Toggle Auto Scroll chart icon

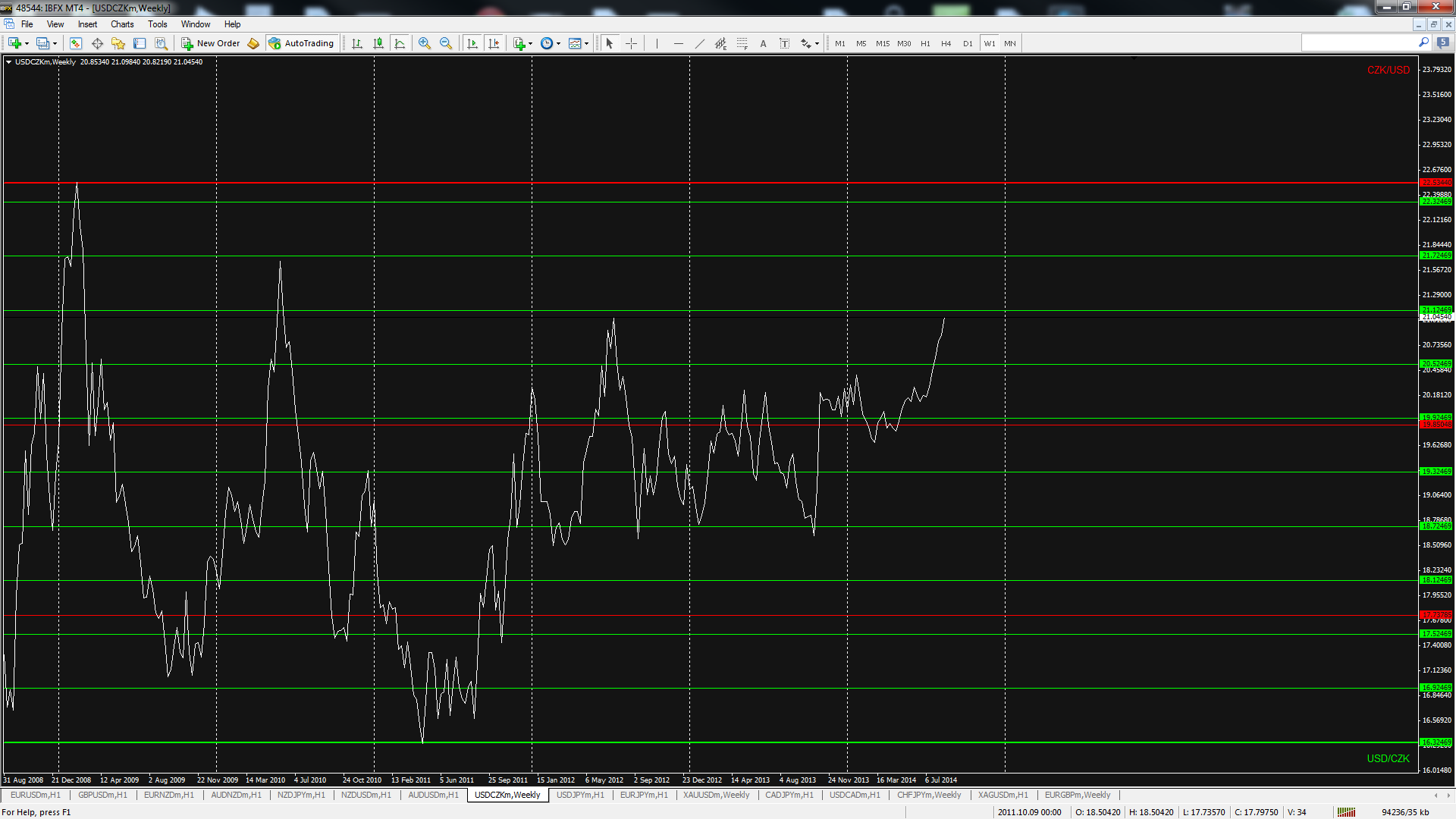(472, 43)
